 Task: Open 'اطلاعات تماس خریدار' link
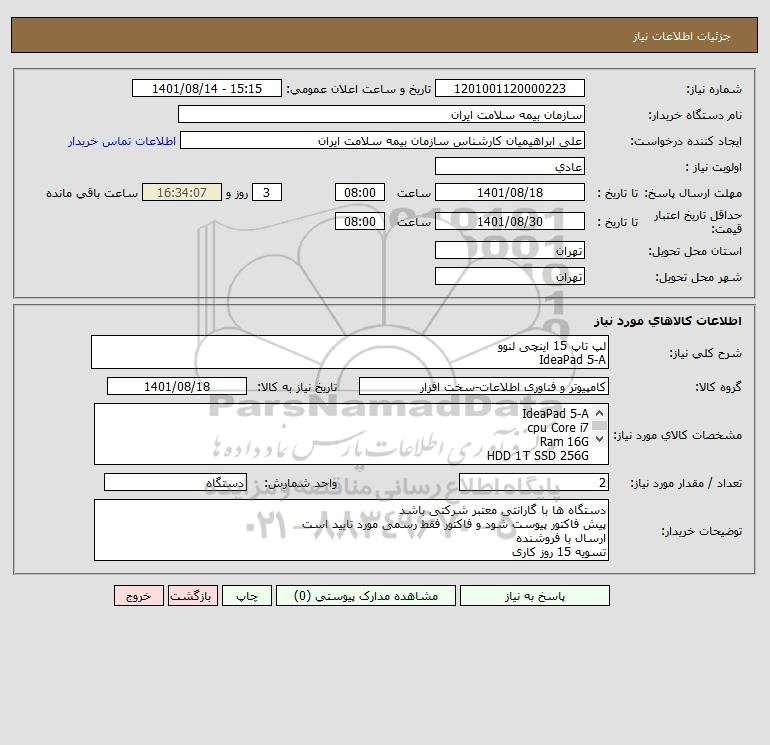click(x=122, y=141)
